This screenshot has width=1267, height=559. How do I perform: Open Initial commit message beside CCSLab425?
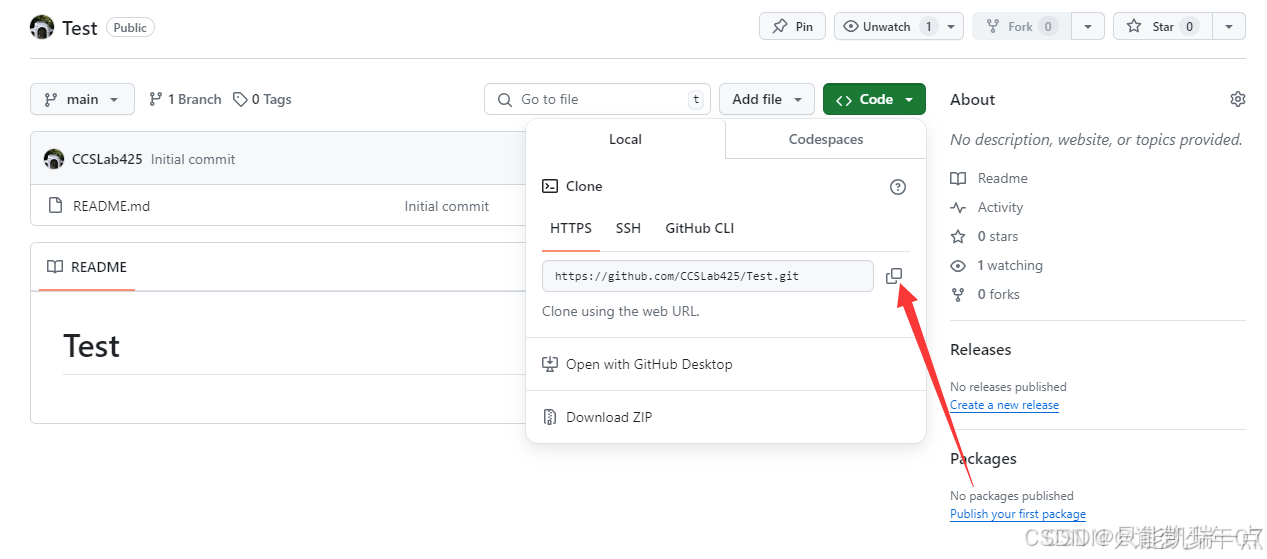[x=193, y=159]
